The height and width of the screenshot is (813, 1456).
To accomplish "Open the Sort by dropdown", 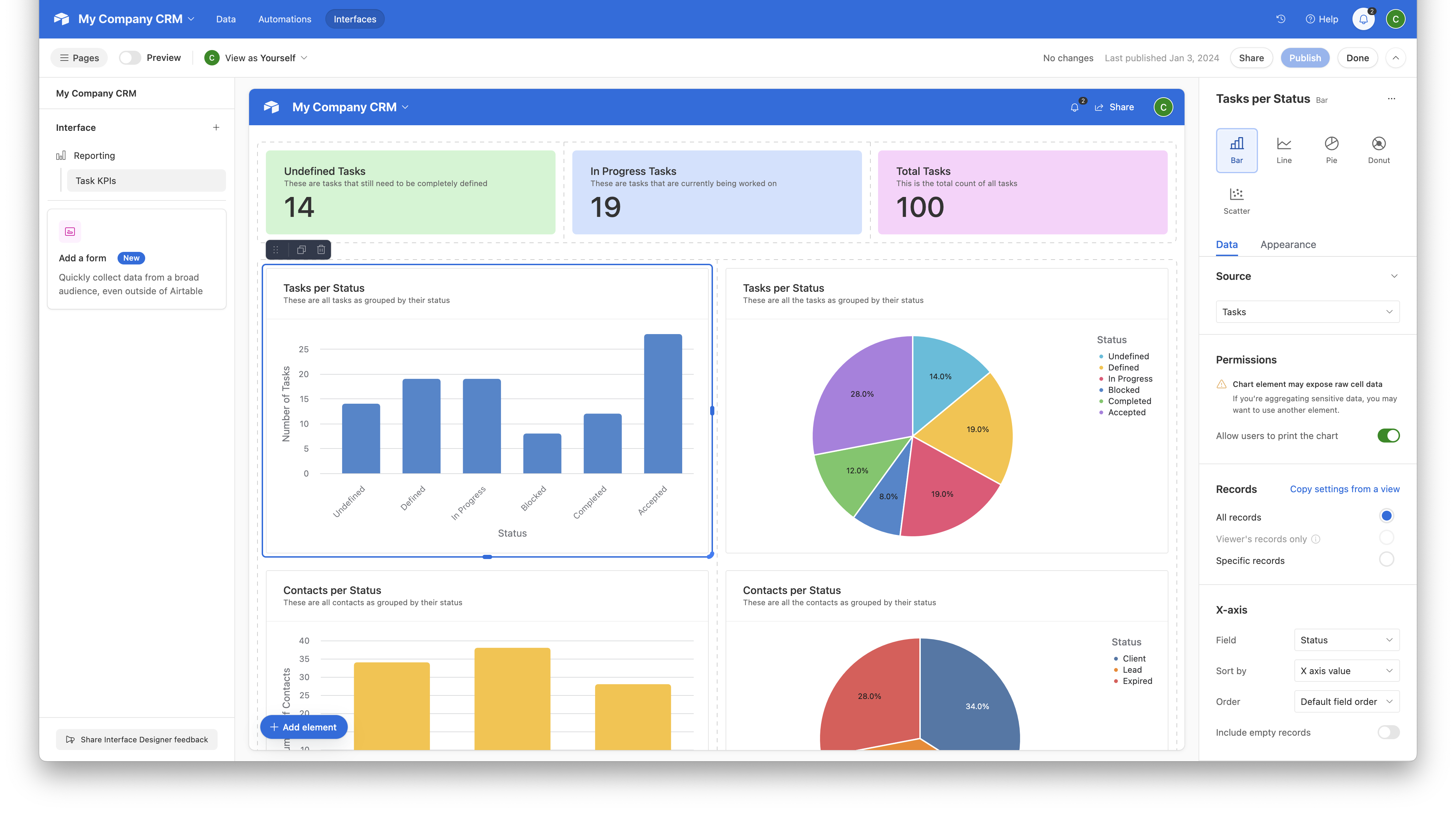I will pos(1347,671).
